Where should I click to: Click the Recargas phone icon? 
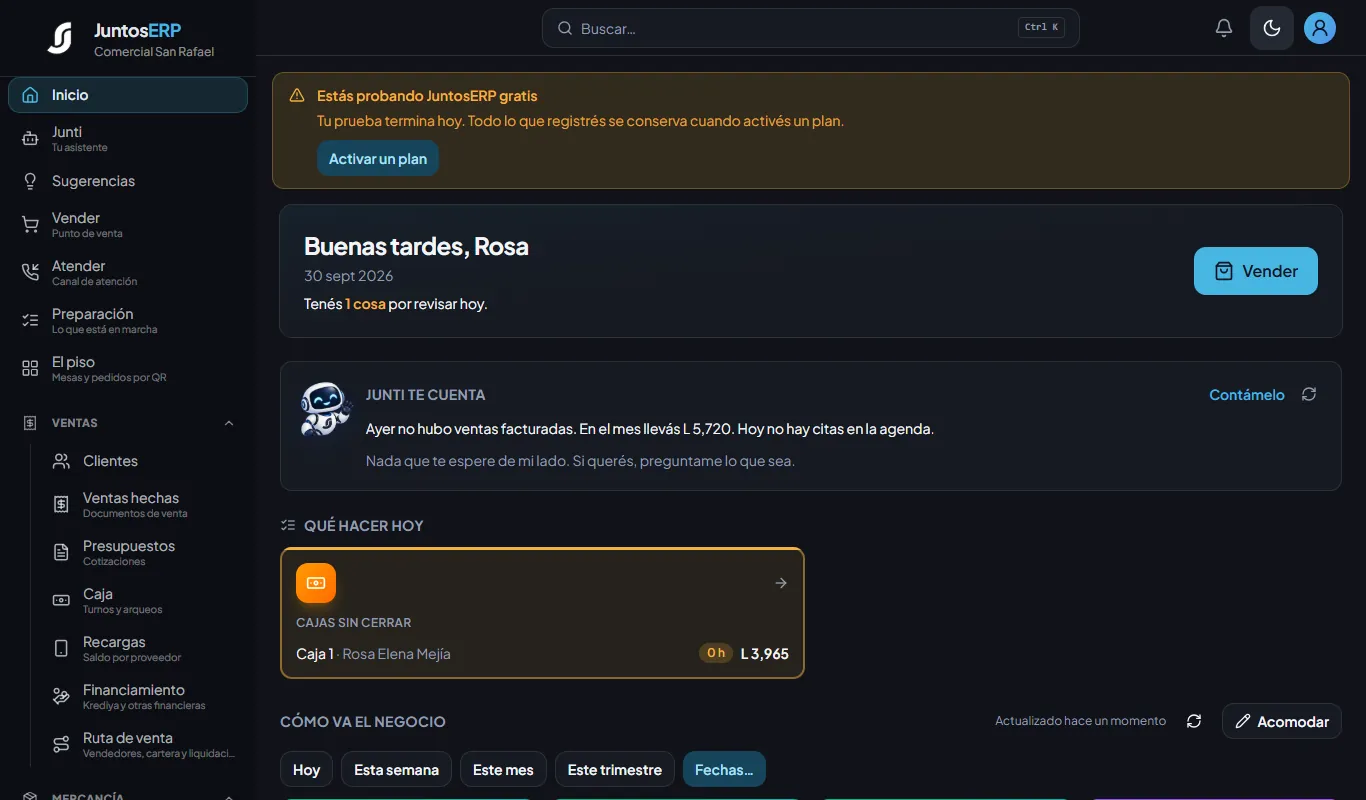62,649
